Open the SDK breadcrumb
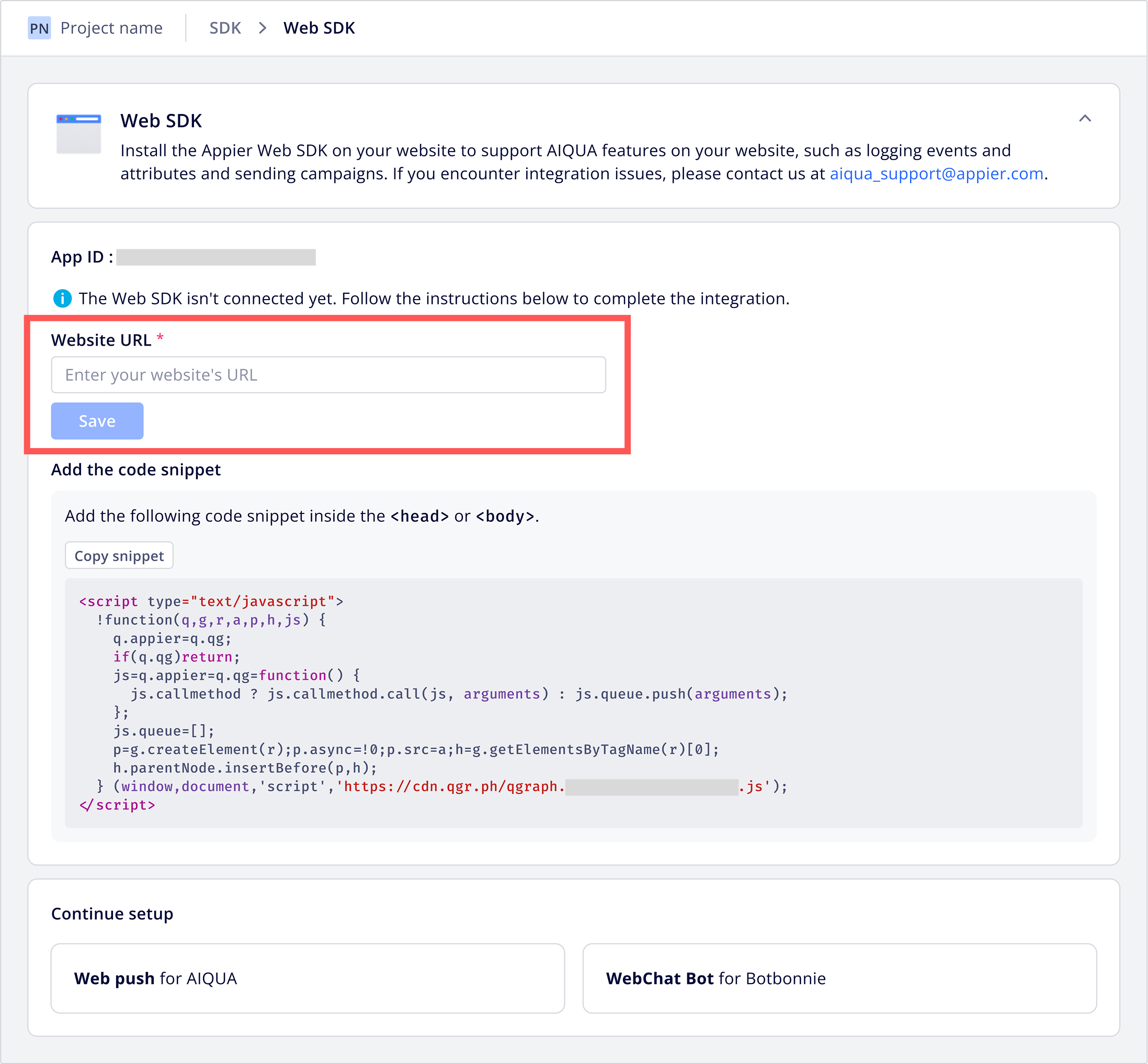Viewport: 1148px width, 1064px height. pos(225,28)
